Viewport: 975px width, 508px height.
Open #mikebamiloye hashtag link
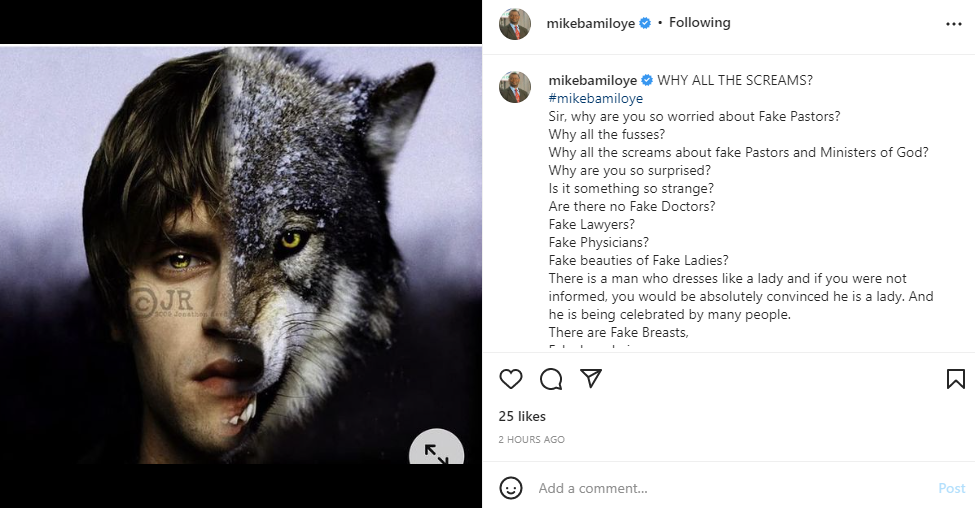point(595,98)
